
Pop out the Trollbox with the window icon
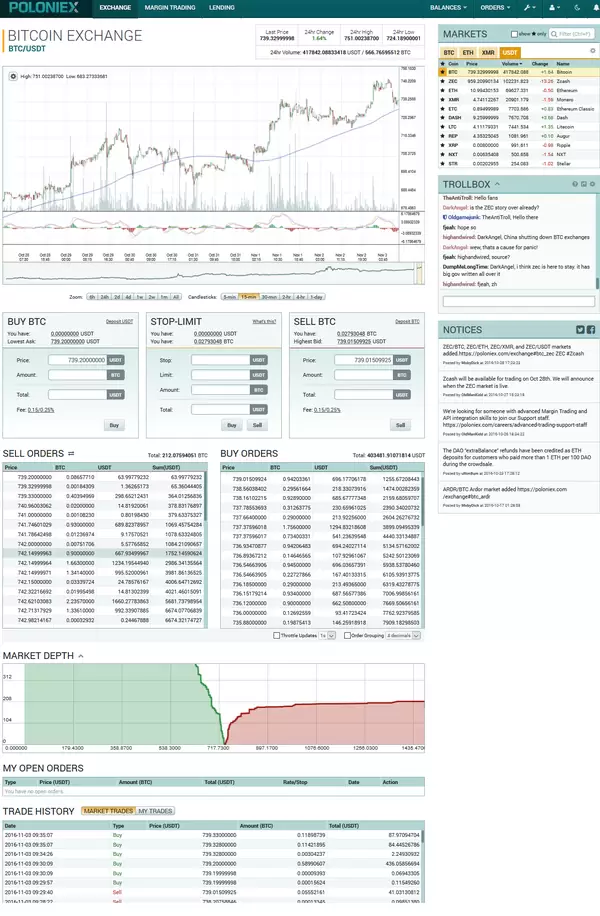click(584, 184)
